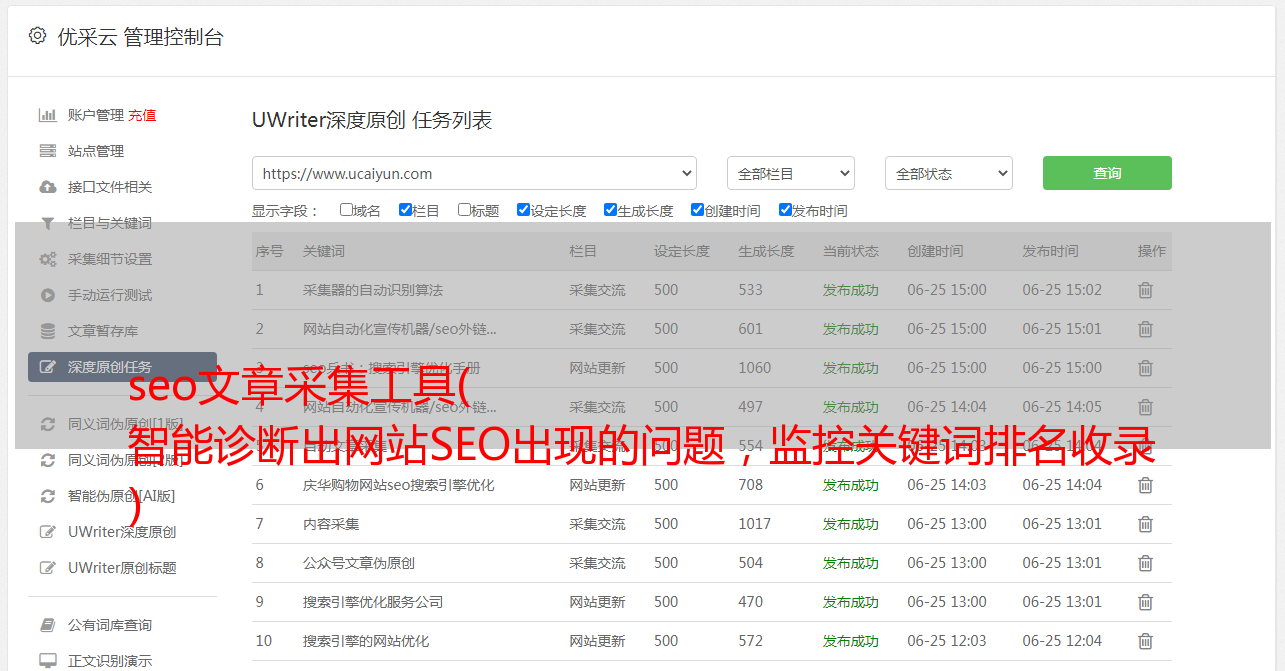This screenshot has width=1285, height=671.
Task: Click the refresh icon beside 同义词伪原创[1版]
Action: [x=47, y=424]
